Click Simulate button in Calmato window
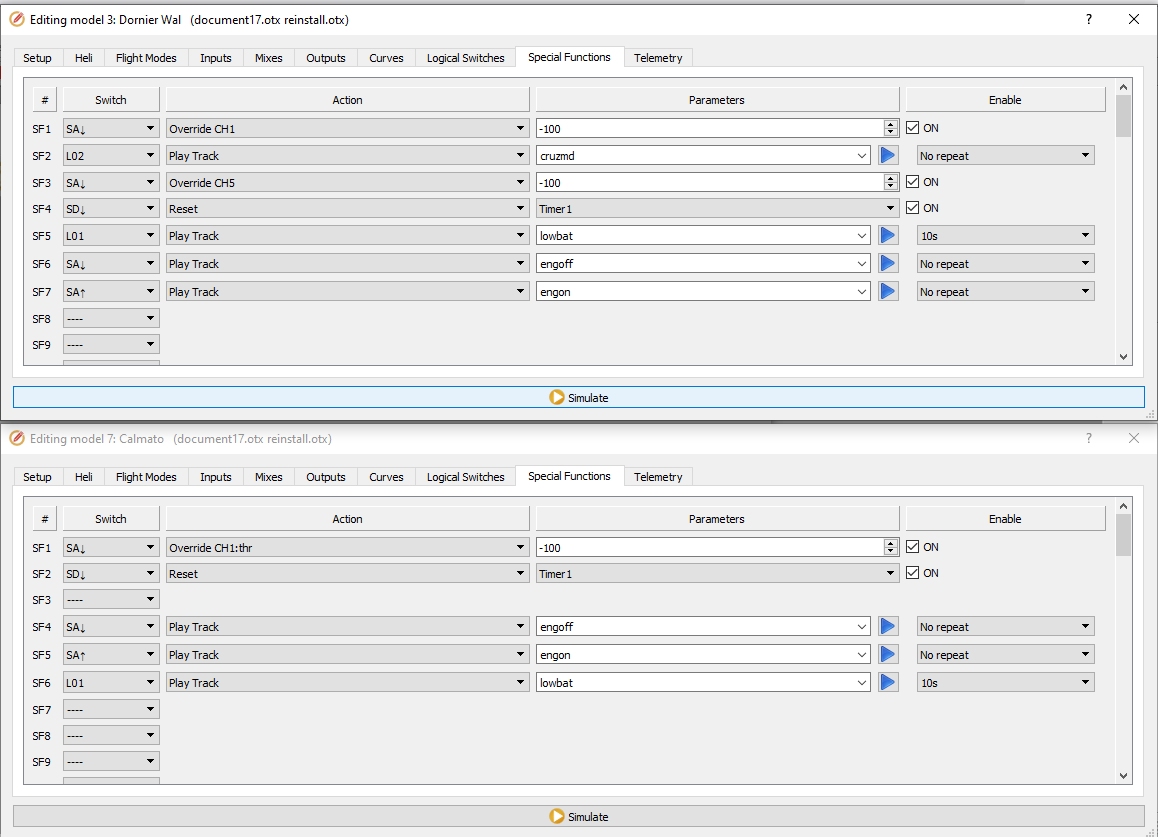 (x=578, y=816)
